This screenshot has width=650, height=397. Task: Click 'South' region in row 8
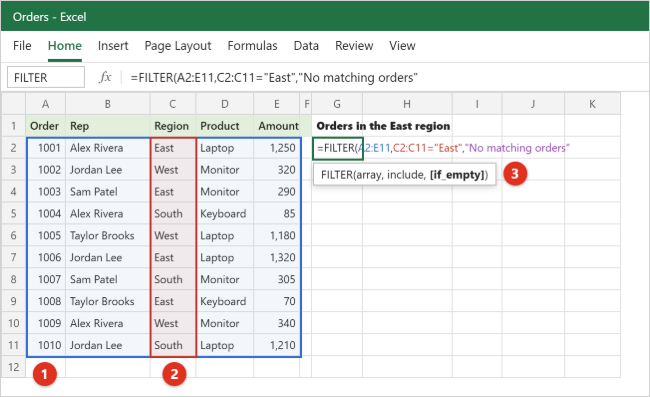[172, 279]
